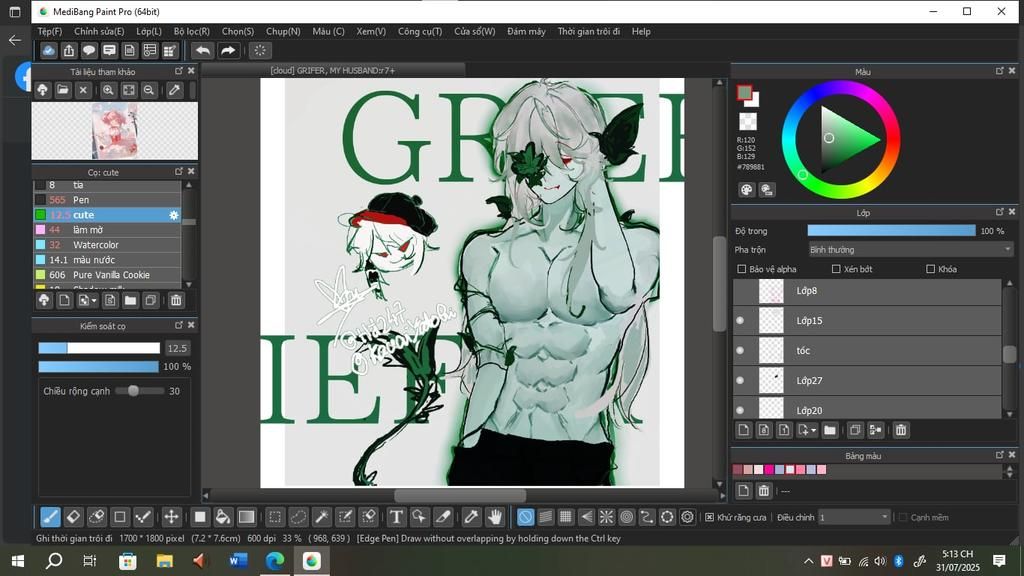
Task: Select the Watercolor brush in brush list
Action: (x=95, y=245)
